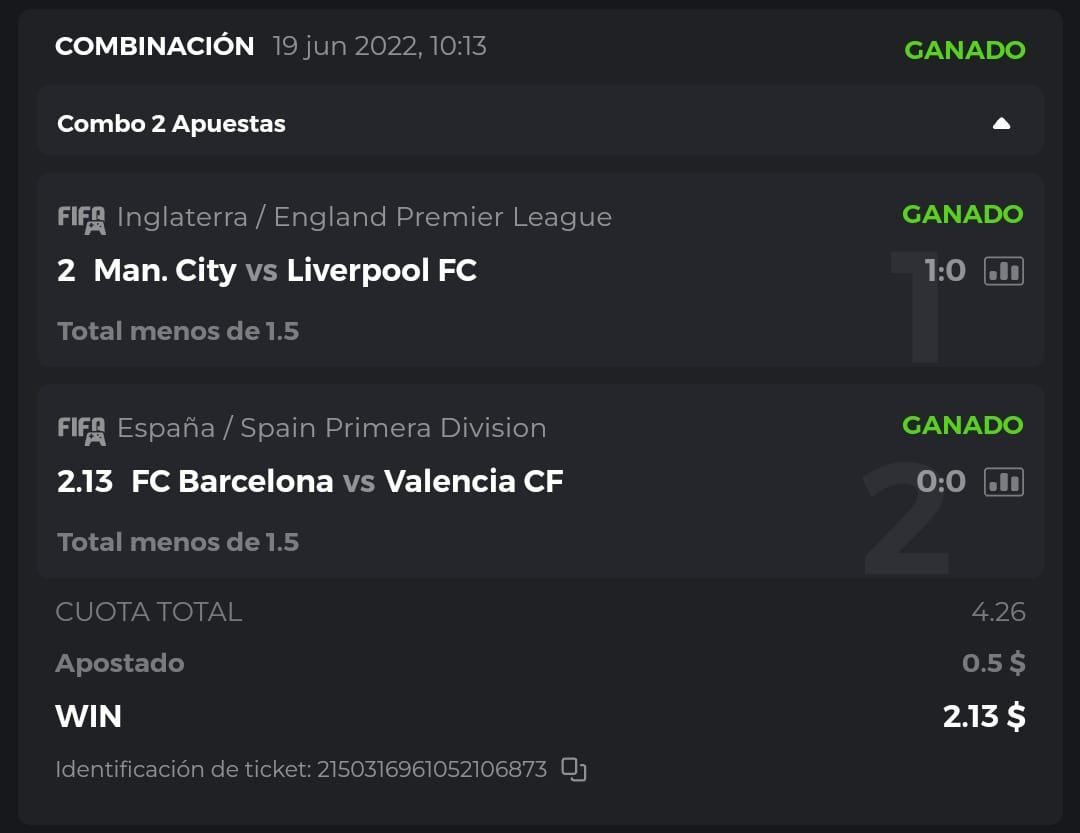Click the COMBINACIÓN title
1080x833 pixels.
(x=154, y=46)
